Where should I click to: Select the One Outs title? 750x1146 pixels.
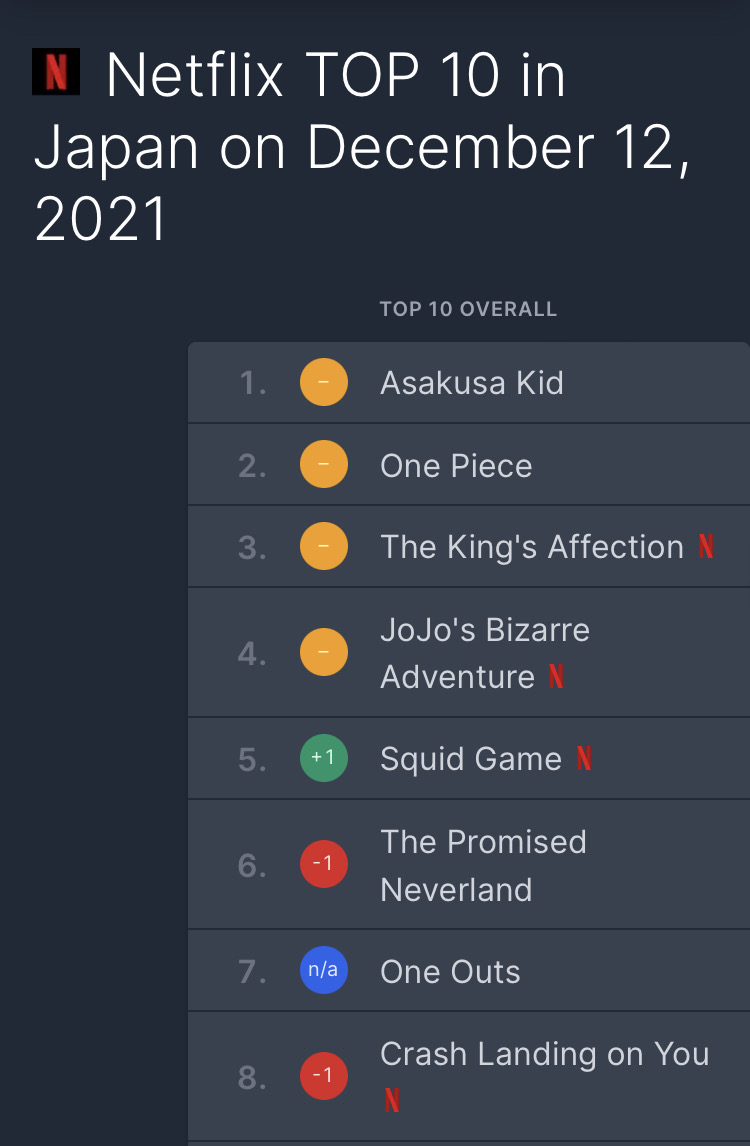click(450, 972)
